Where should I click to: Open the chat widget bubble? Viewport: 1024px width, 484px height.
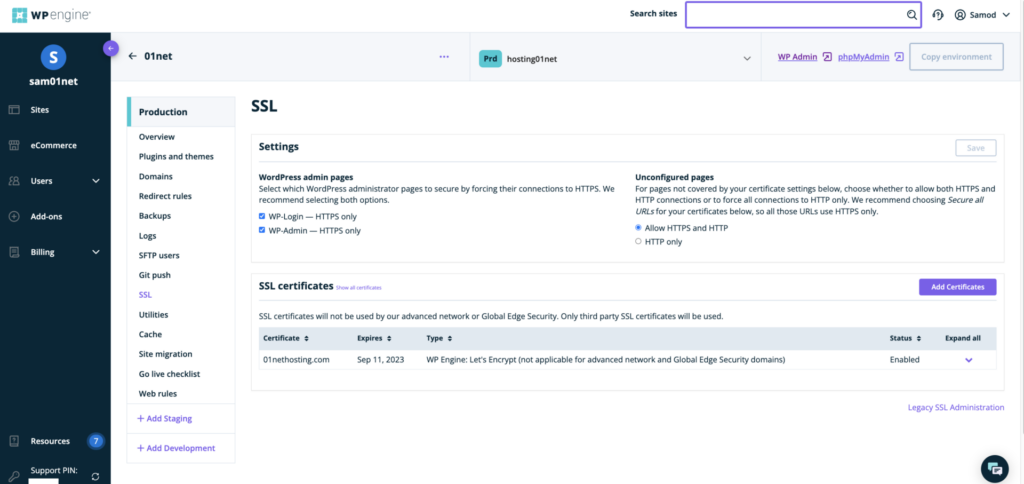click(995, 468)
